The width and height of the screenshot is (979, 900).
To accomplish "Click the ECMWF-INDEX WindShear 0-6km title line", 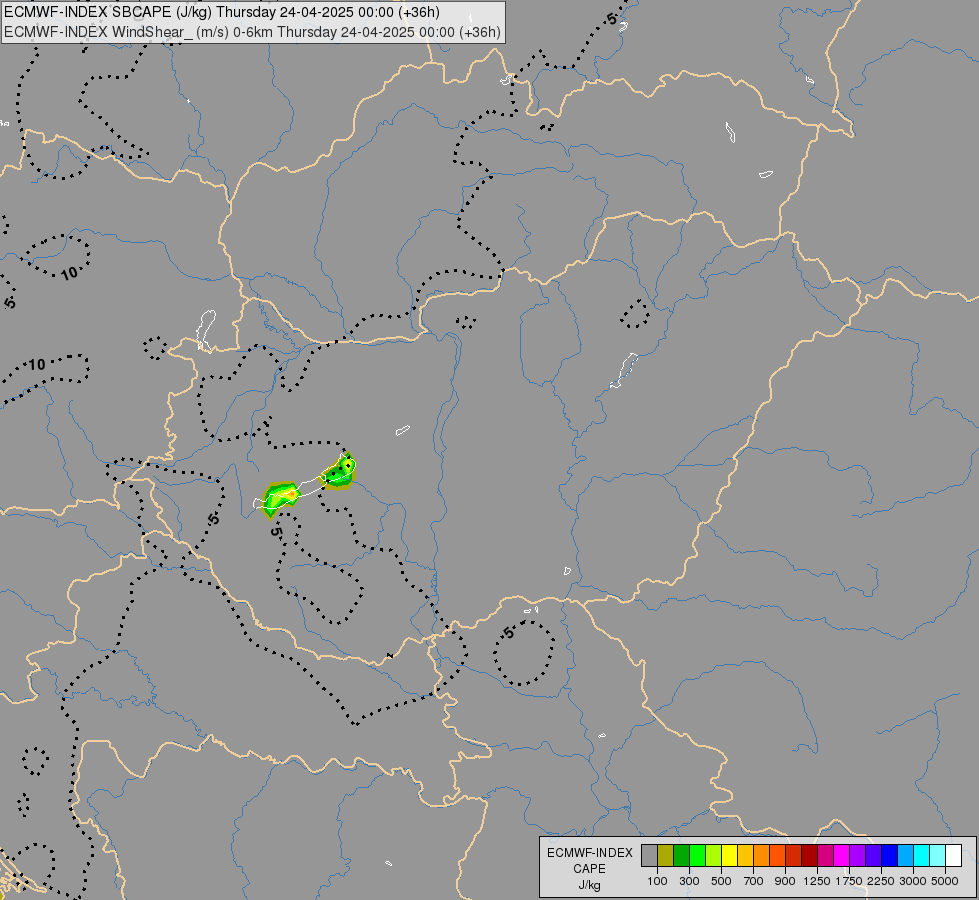I will tap(252, 32).
